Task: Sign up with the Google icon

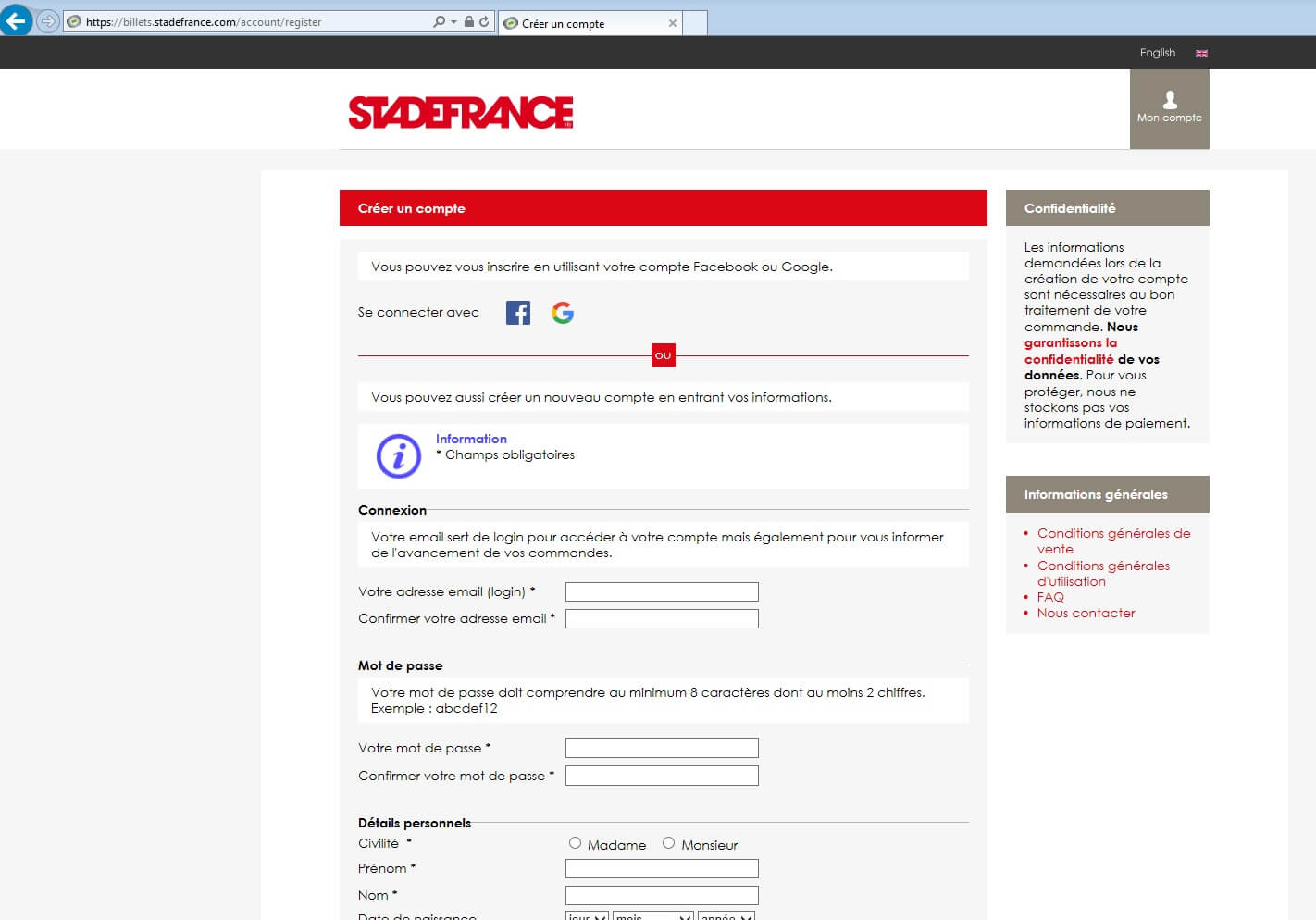Action: pos(563,313)
